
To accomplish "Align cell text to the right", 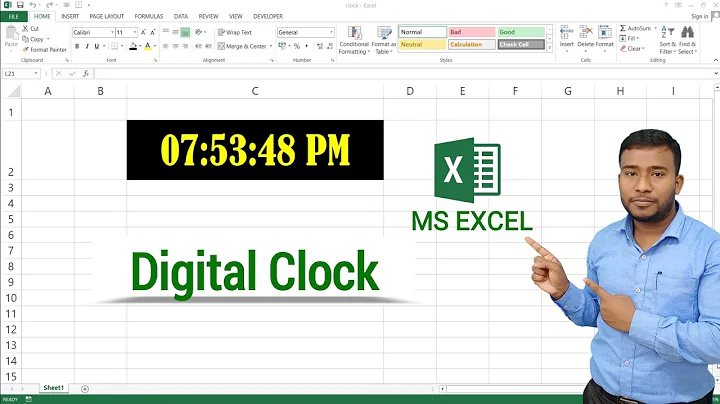I will (x=185, y=46).
